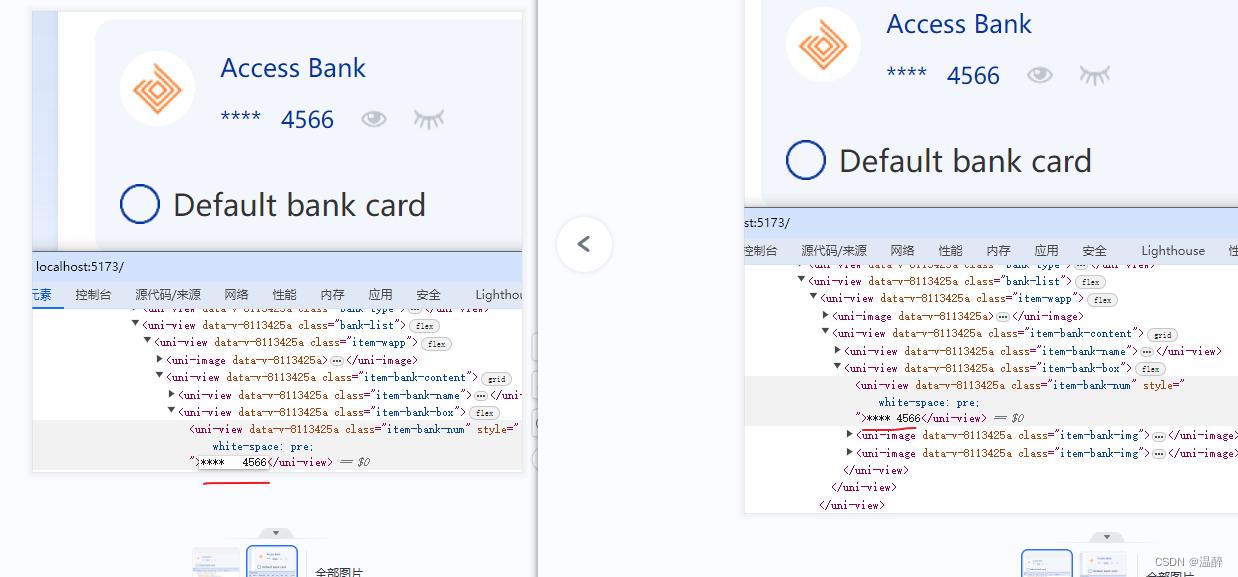
Task: Click flex badge beside item-wapp in right DevTools
Action: click(x=1102, y=299)
